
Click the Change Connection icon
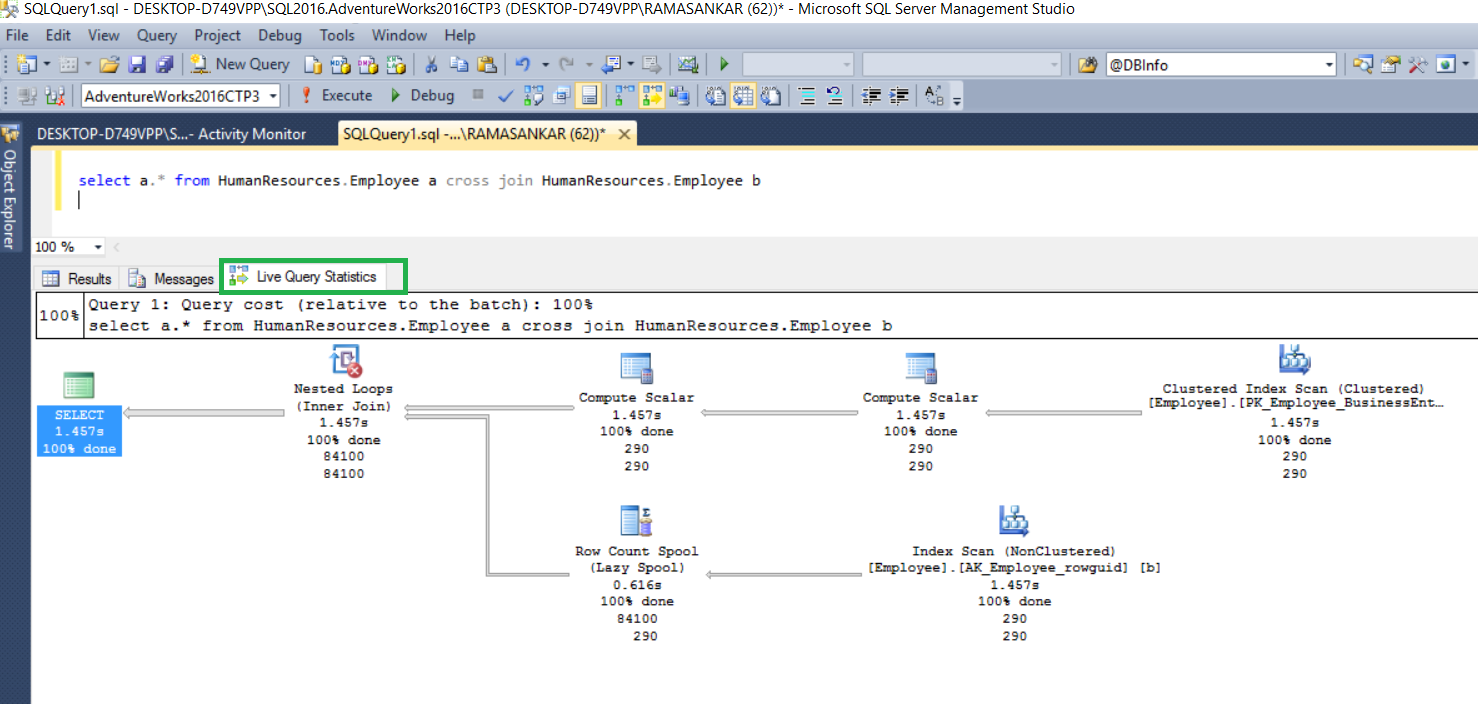[x=56, y=96]
